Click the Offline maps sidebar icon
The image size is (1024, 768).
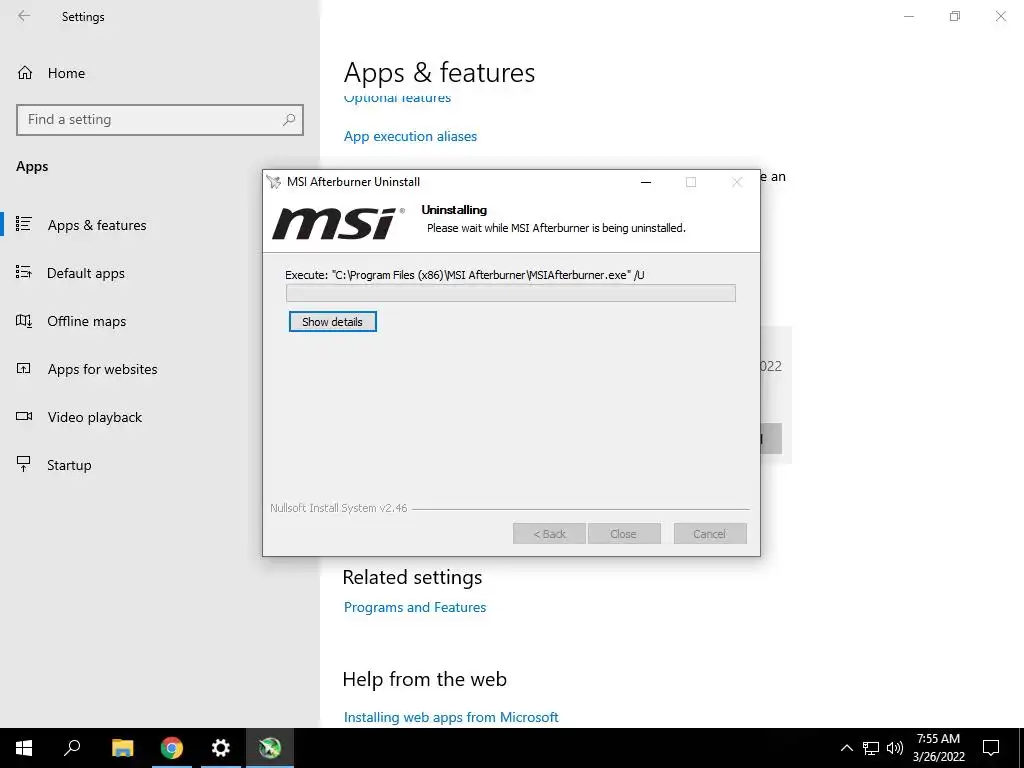tap(24, 321)
